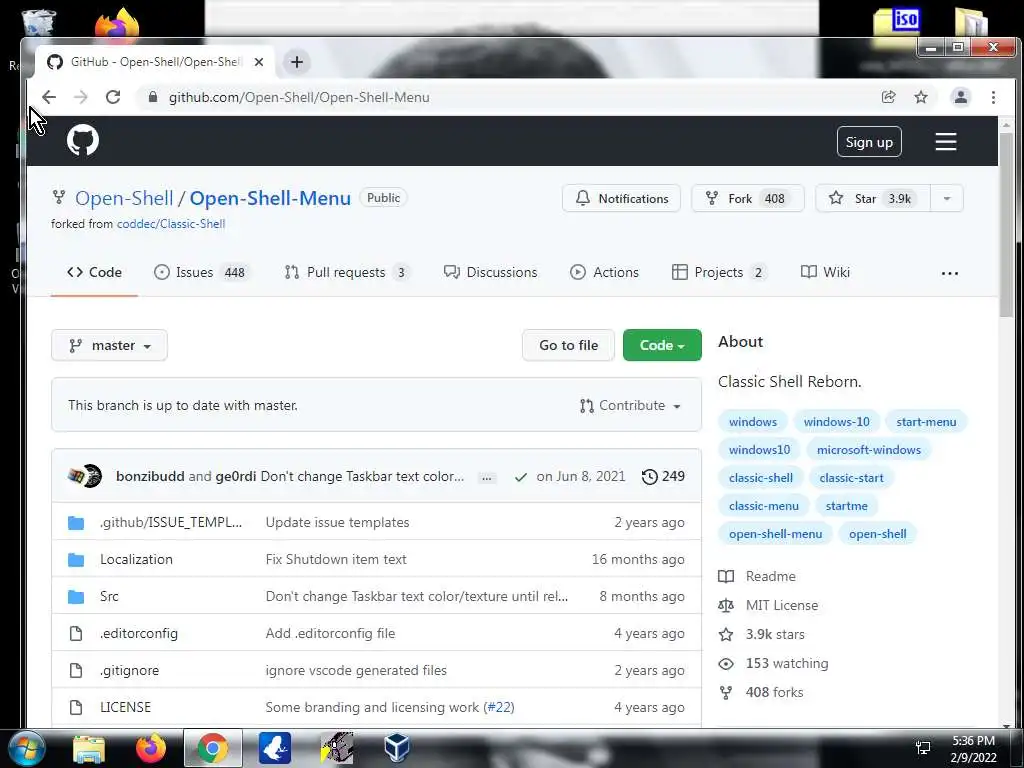1024x768 pixels.
Task: Open the Windows Start orb
Action: tap(27, 748)
